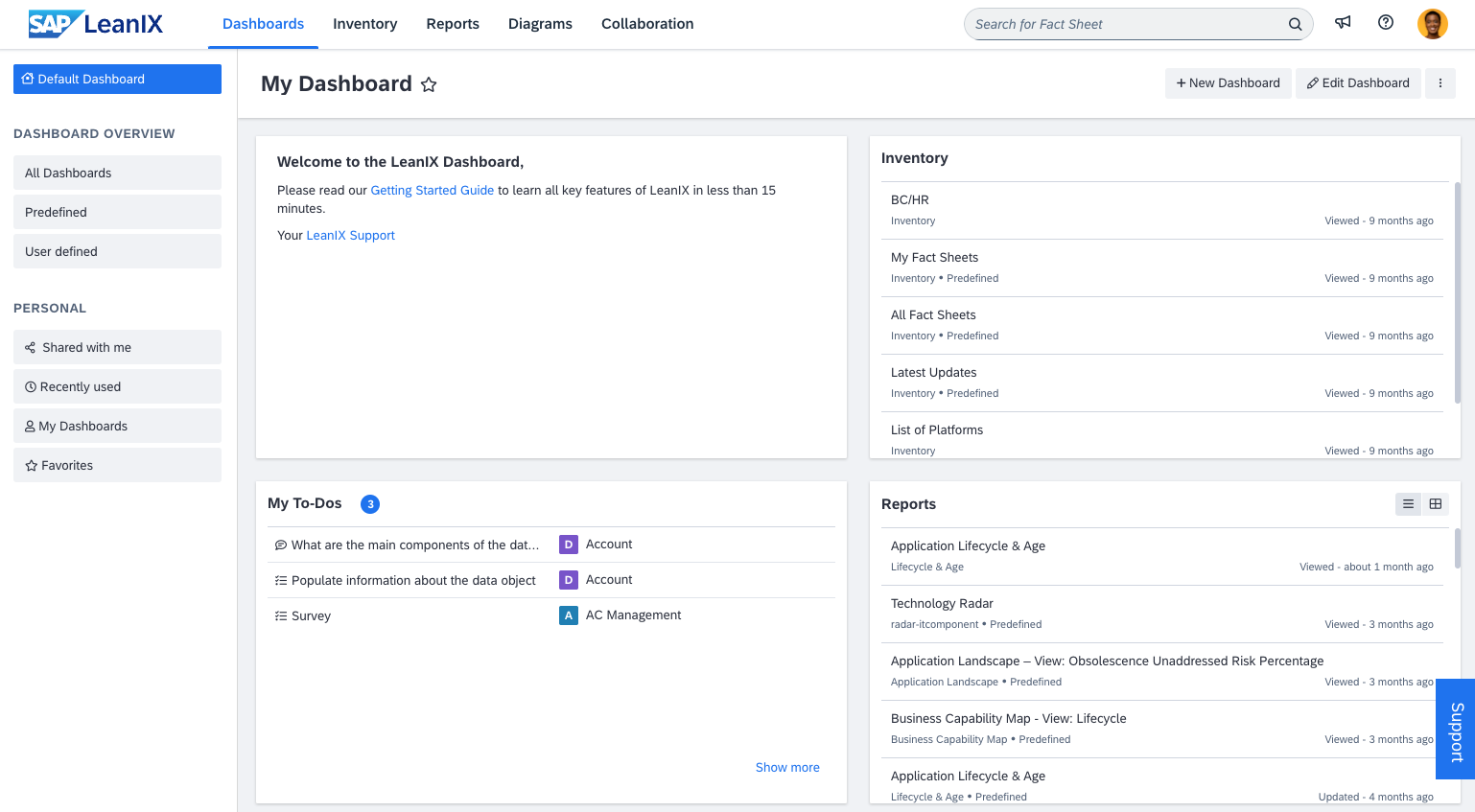
Task: Switch Reports to list view
Action: tap(1408, 504)
